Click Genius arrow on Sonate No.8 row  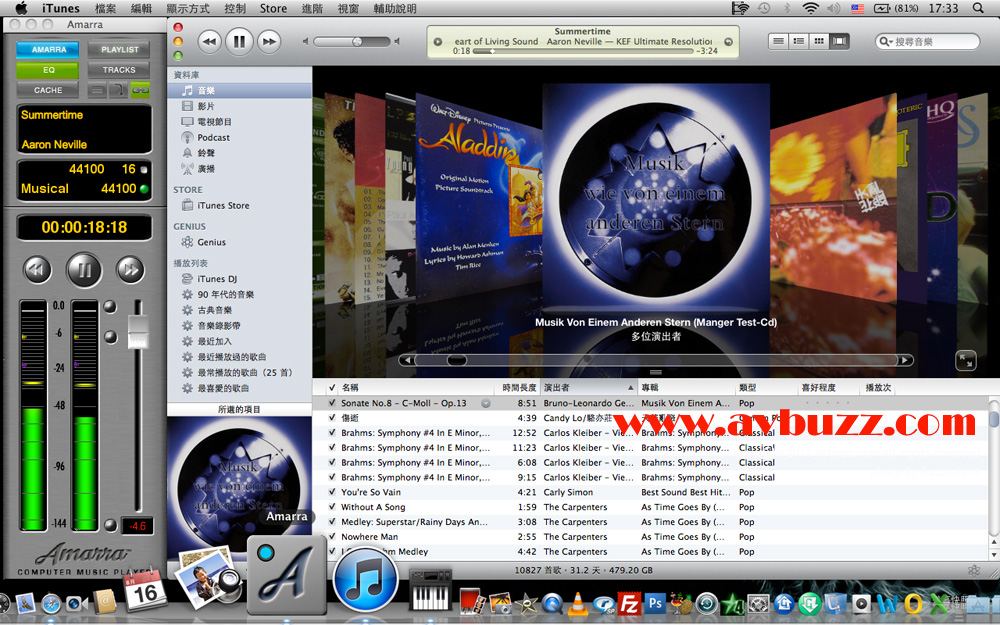click(x=486, y=403)
